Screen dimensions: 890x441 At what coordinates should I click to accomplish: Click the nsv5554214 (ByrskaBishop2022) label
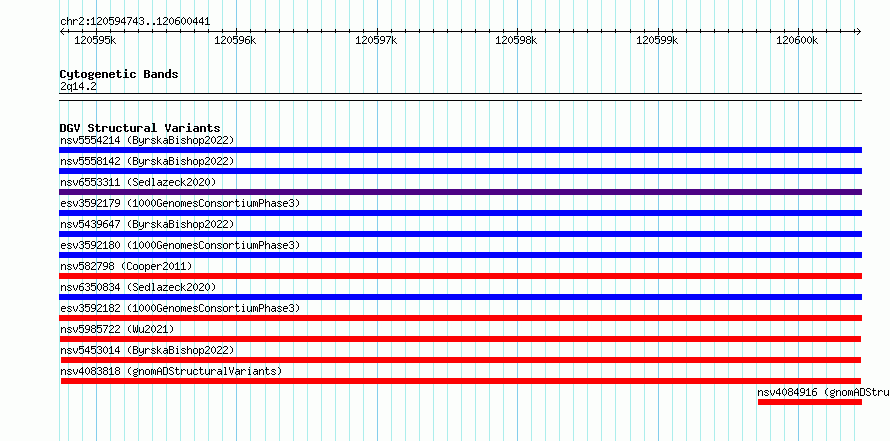[x=147, y=140]
